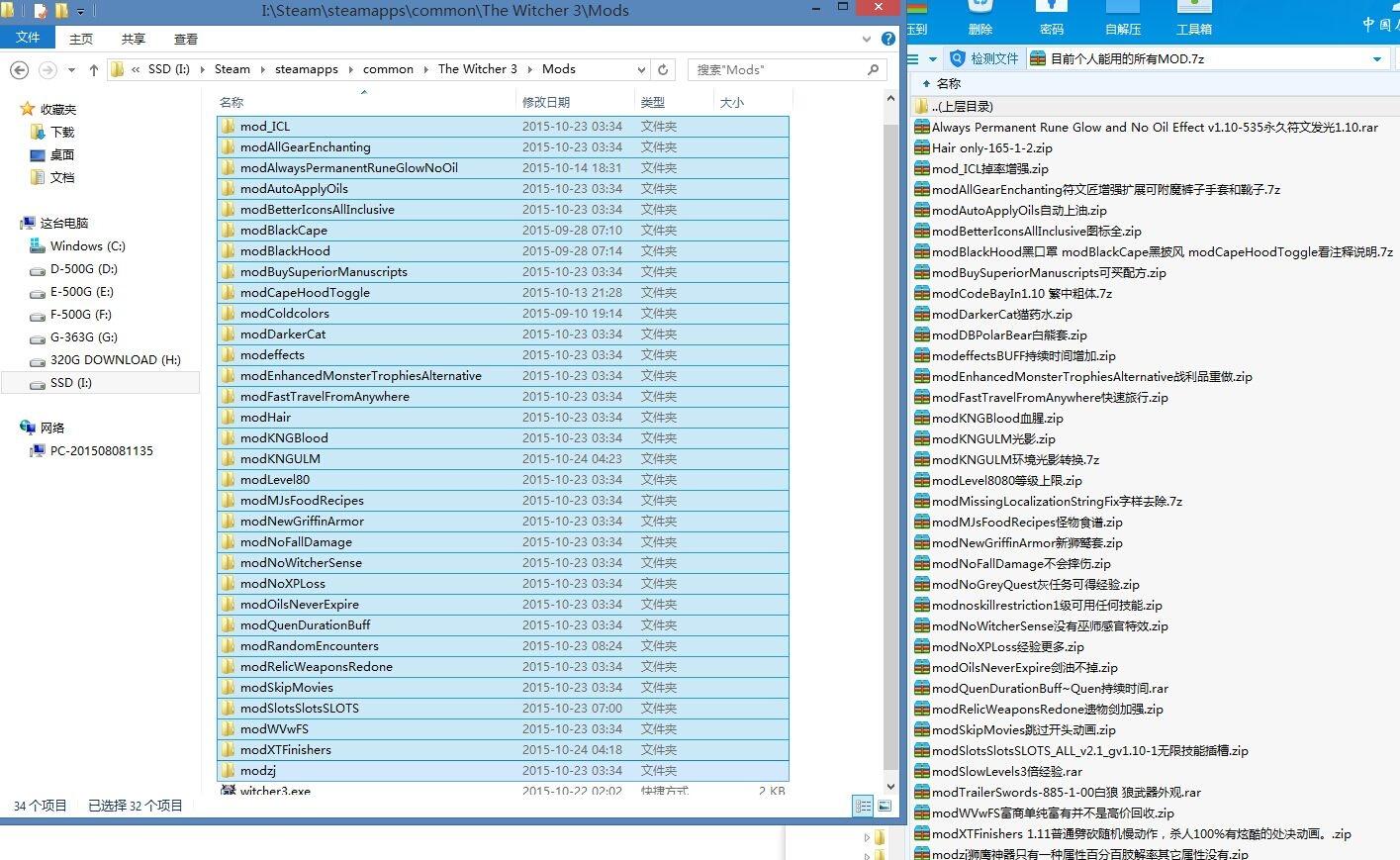This screenshot has width=1400, height=860.
Task: Open archive path dropdown for MOD.7z
Action: 1376,59
